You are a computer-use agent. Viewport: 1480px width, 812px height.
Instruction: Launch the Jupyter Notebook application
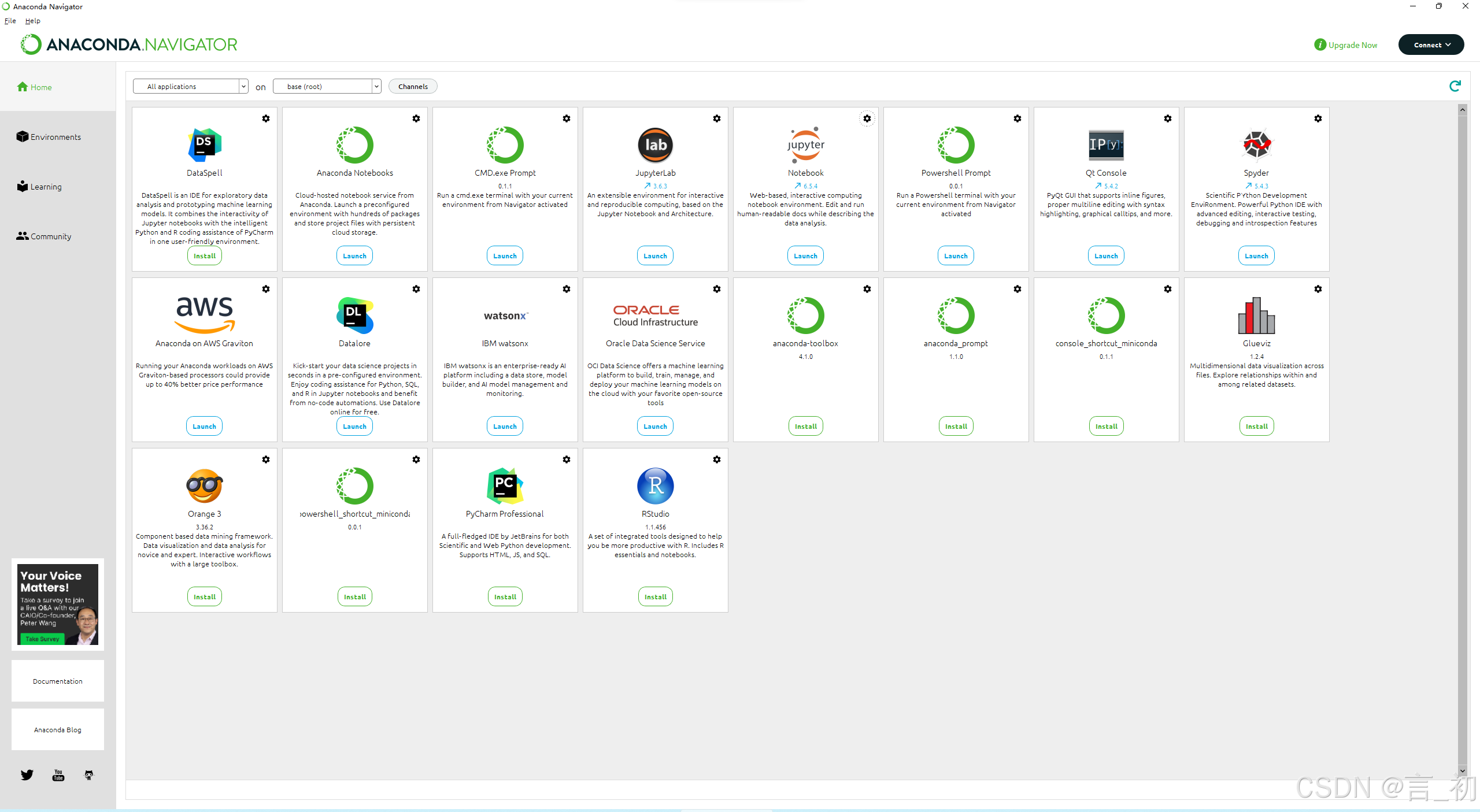[805, 255]
